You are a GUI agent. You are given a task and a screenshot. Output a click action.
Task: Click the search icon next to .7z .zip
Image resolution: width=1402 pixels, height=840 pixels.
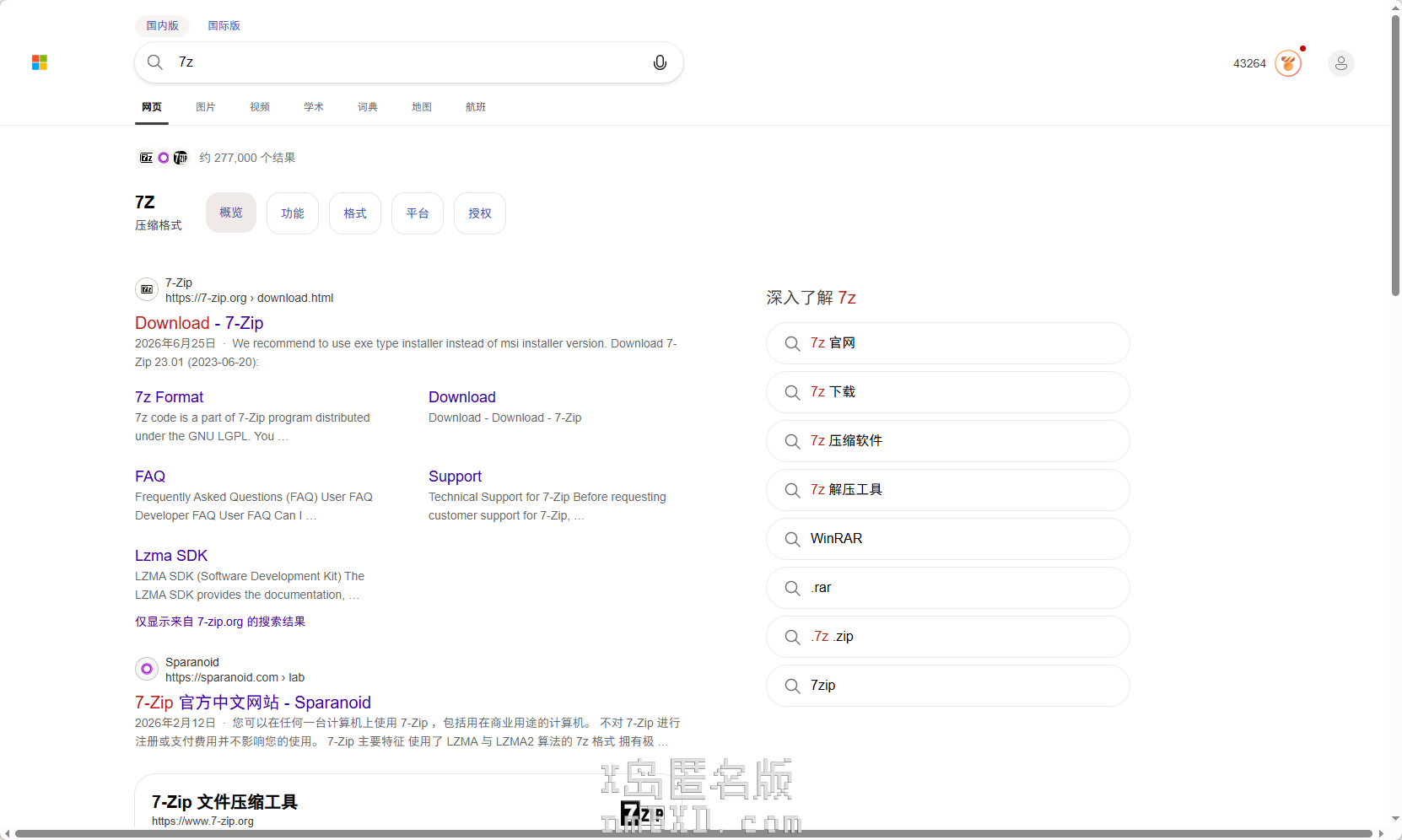792,637
